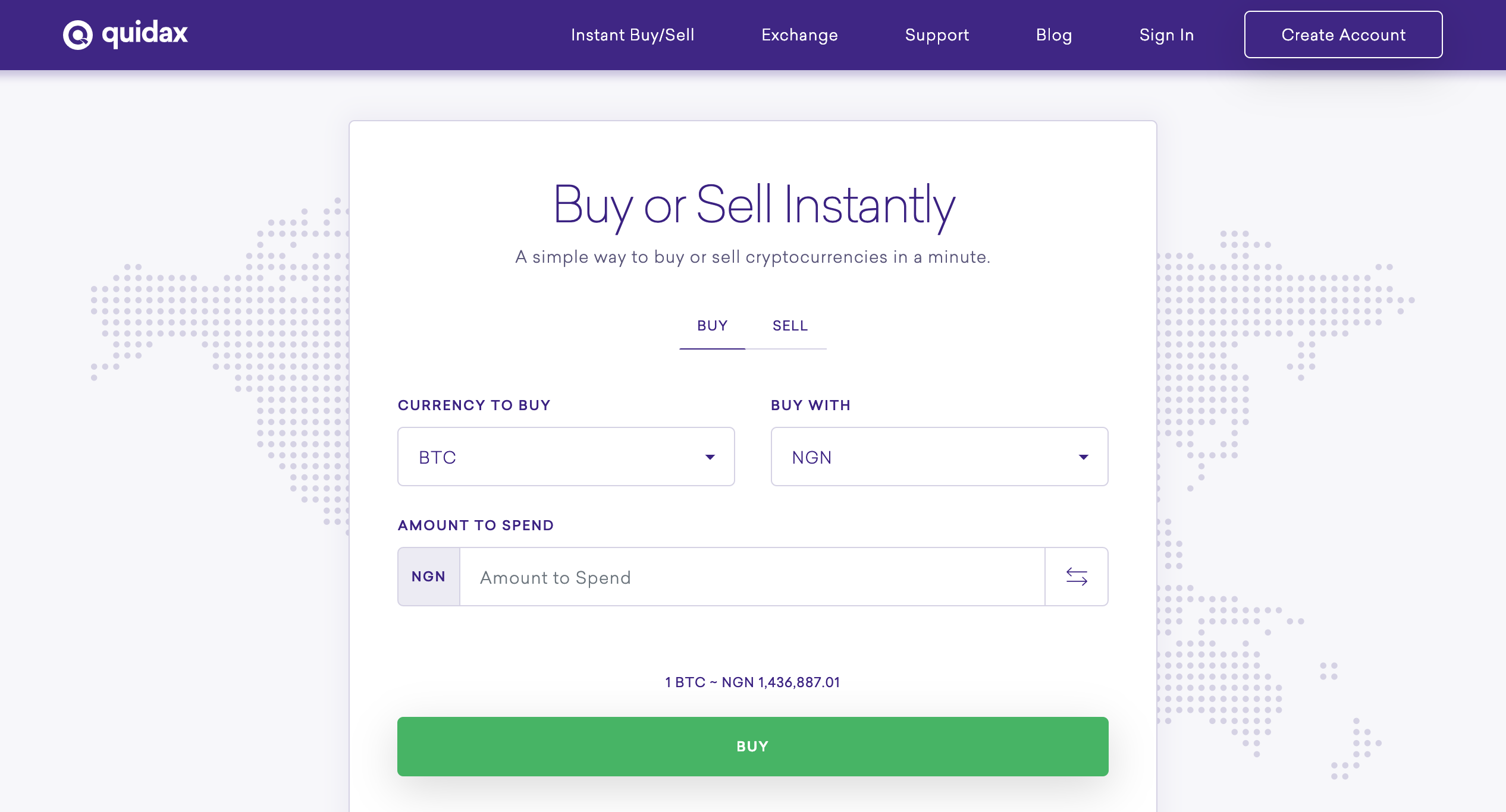Click the Amount to Spend input field

(752, 577)
